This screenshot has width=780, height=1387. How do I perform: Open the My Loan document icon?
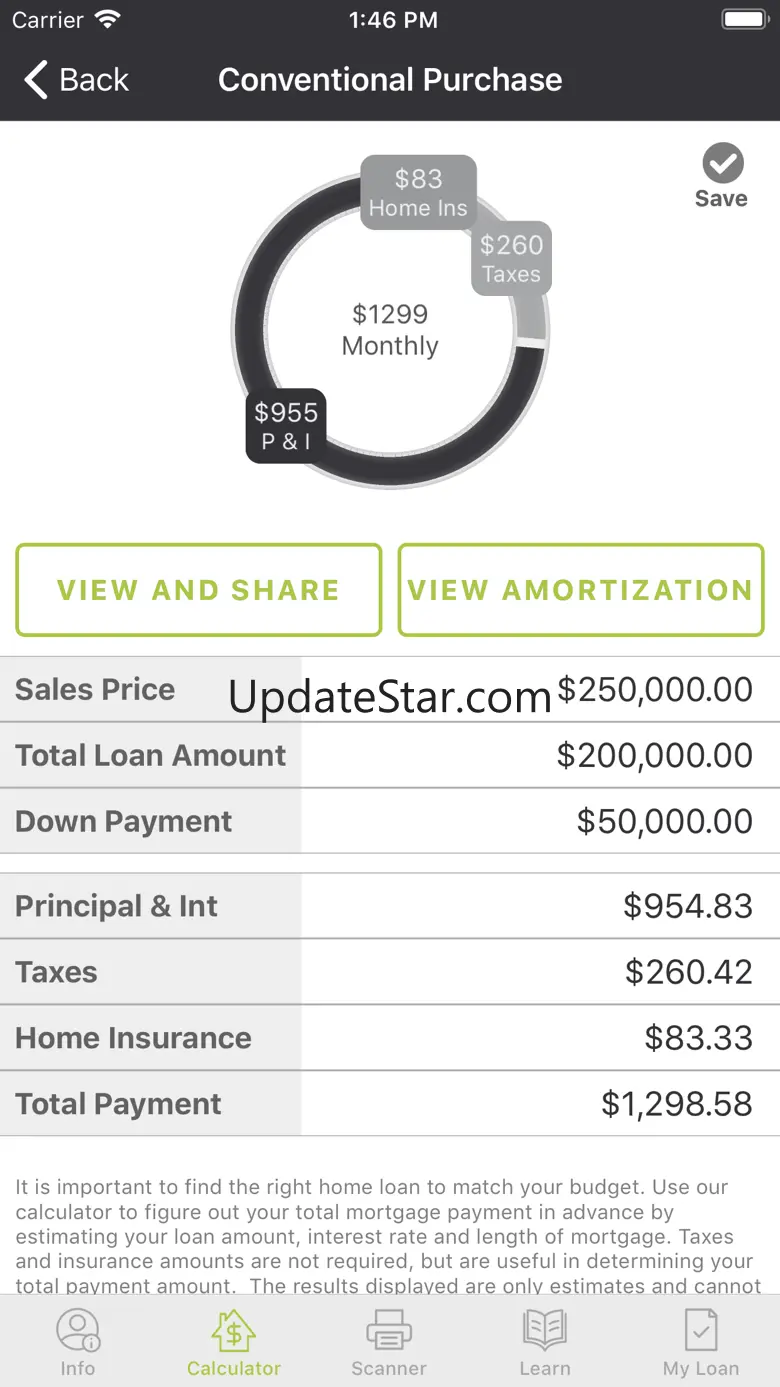point(701,1331)
